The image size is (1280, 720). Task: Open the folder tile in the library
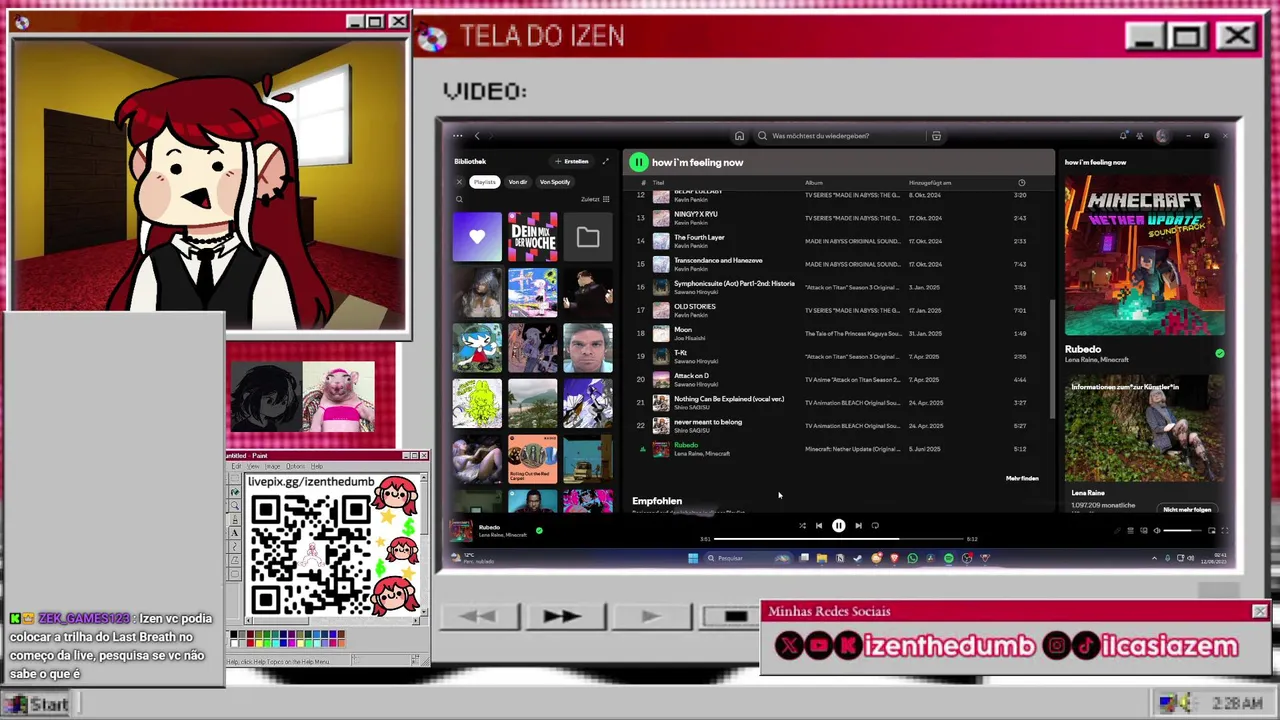coord(588,237)
